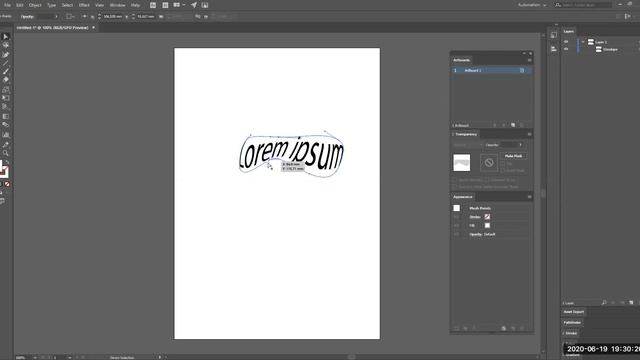Open the Opacity dropdown in control bar
This screenshot has width=640, height=360.
click(x=56, y=17)
